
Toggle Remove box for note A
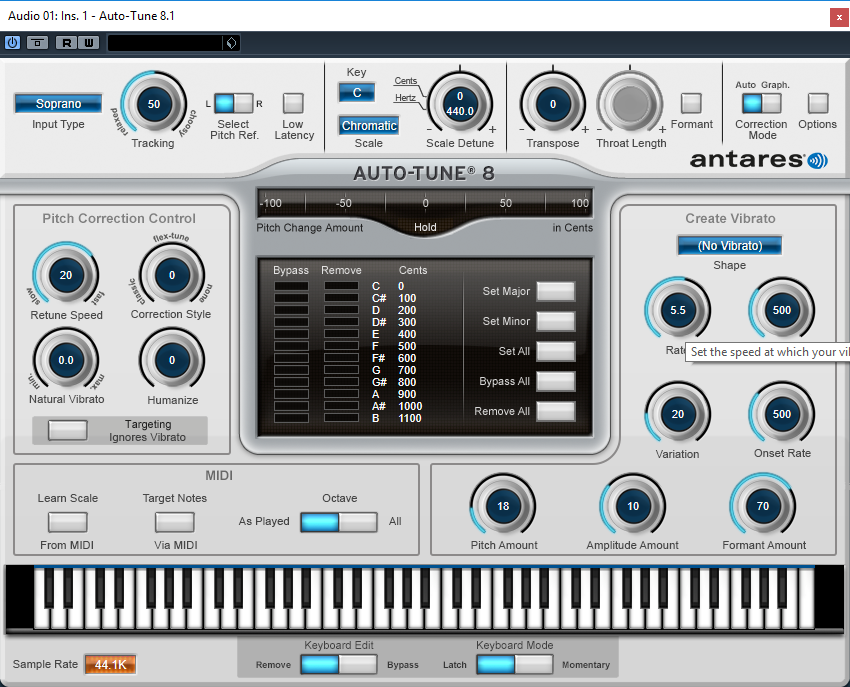tap(342, 394)
